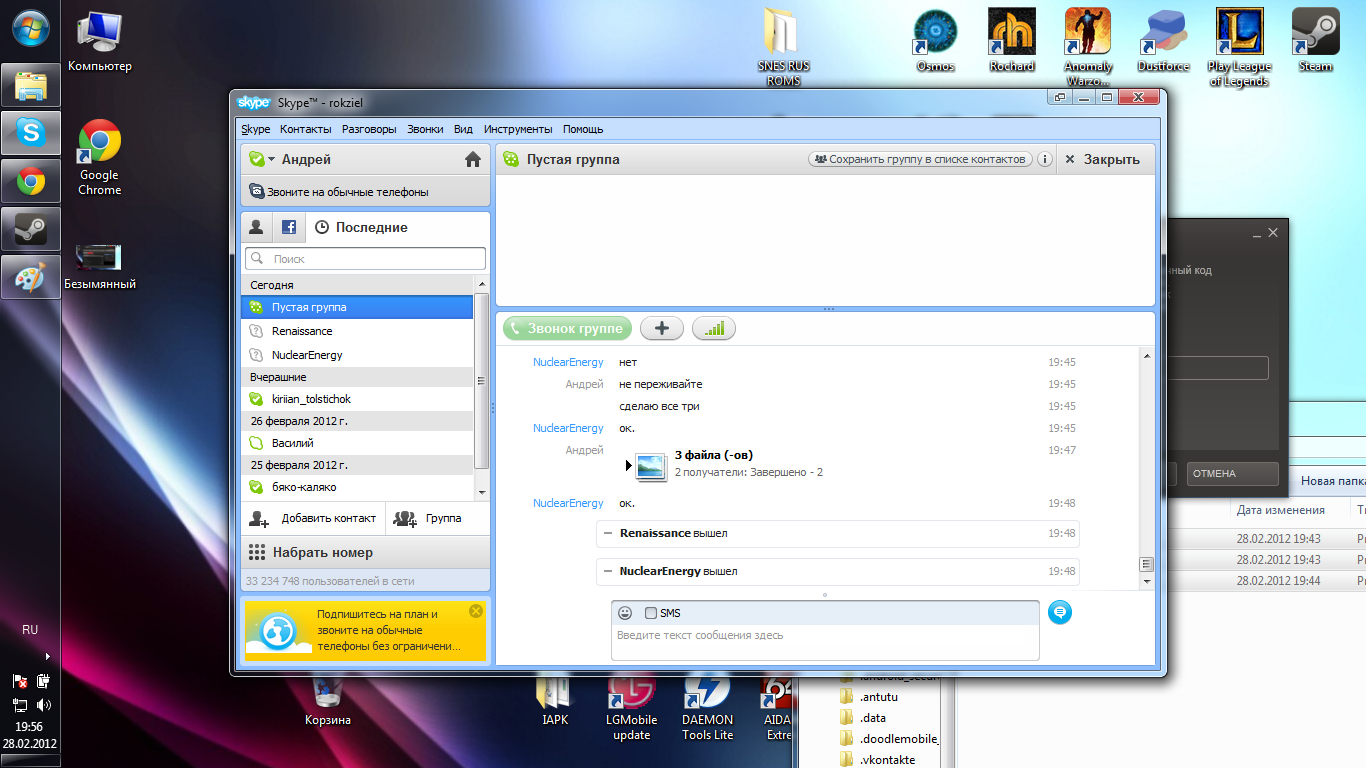Click Сохранить группу в списке контактов
Image resolution: width=1366 pixels, height=768 pixels.
[x=919, y=159]
